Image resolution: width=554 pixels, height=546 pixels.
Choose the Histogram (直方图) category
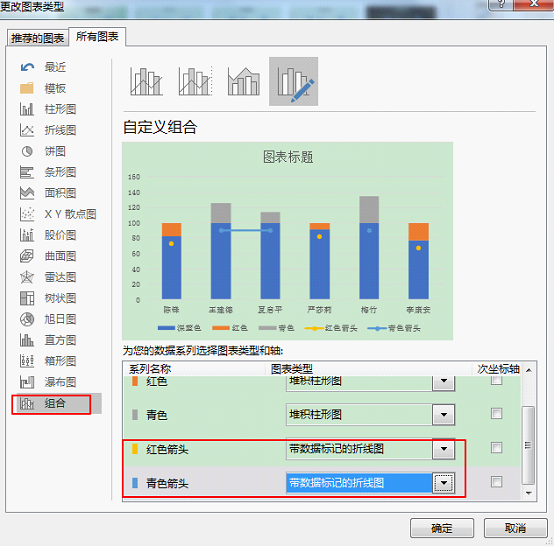48,340
